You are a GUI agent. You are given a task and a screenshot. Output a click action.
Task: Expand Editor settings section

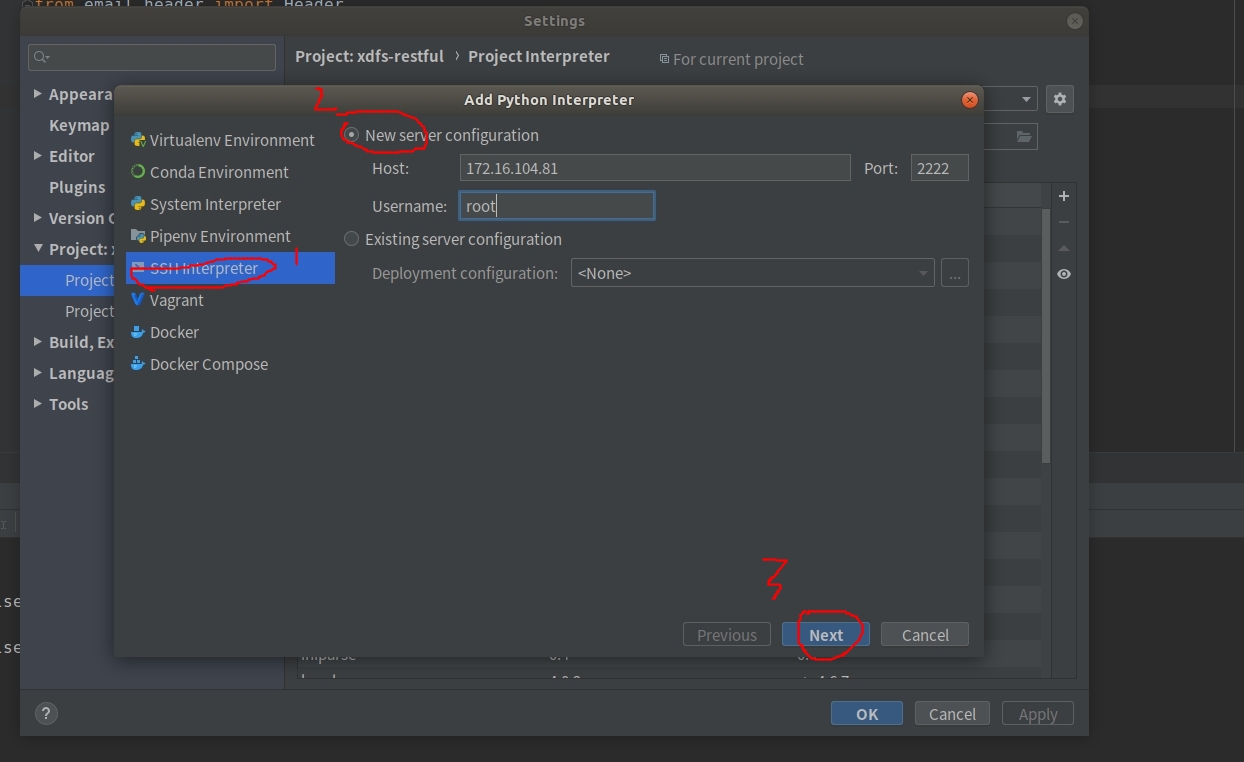(x=38, y=155)
